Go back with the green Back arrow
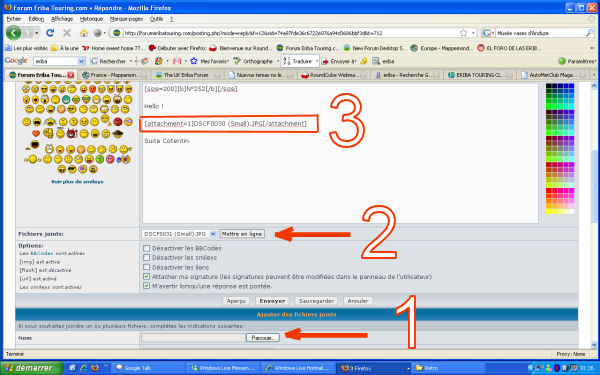The width and height of the screenshot is (600, 375). pyautogui.click(x=13, y=33)
